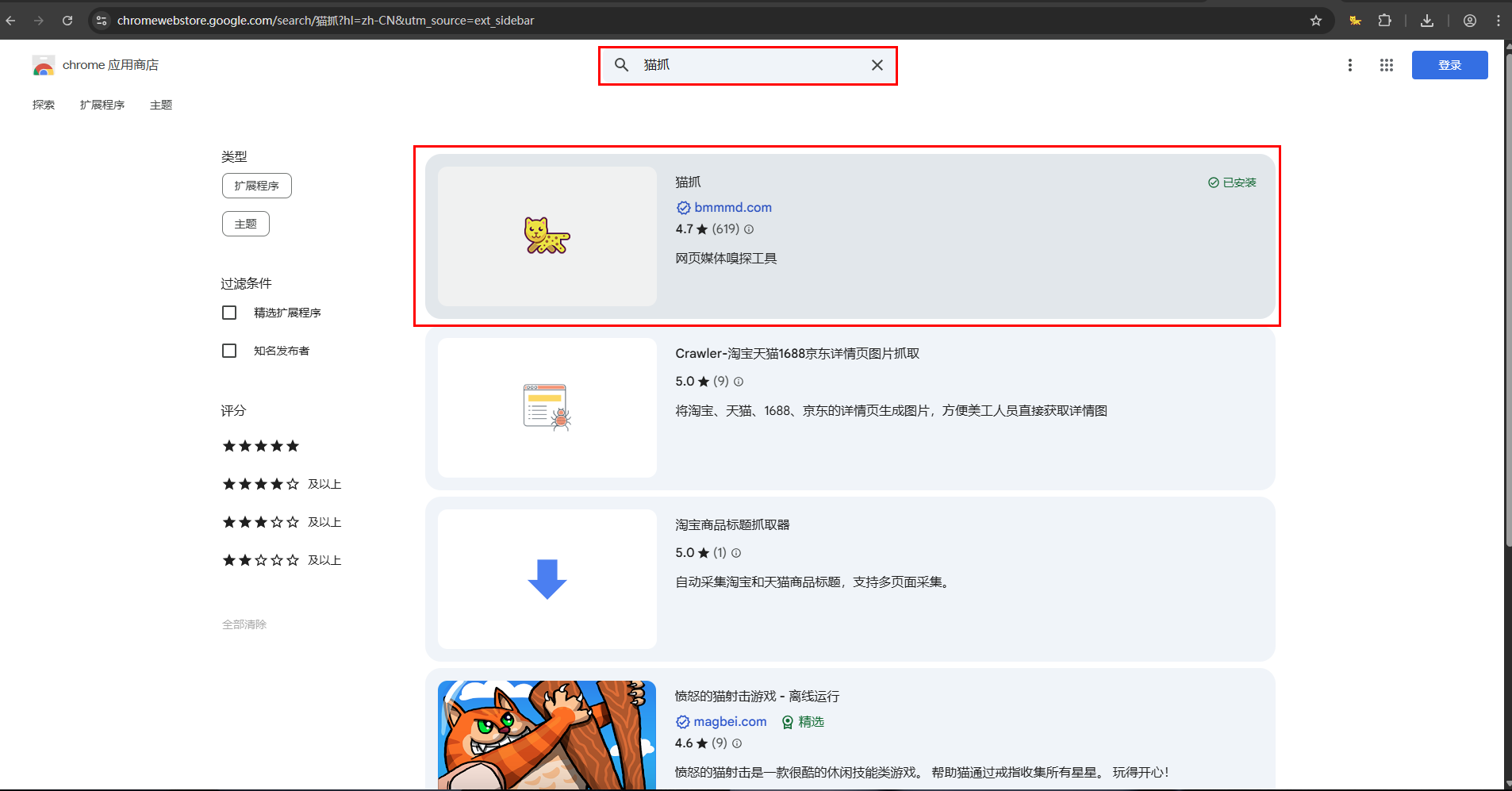This screenshot has height=791, width=1512.
Task: Switch to the 扩展程序 tab
Action: (x=102, y=105)
